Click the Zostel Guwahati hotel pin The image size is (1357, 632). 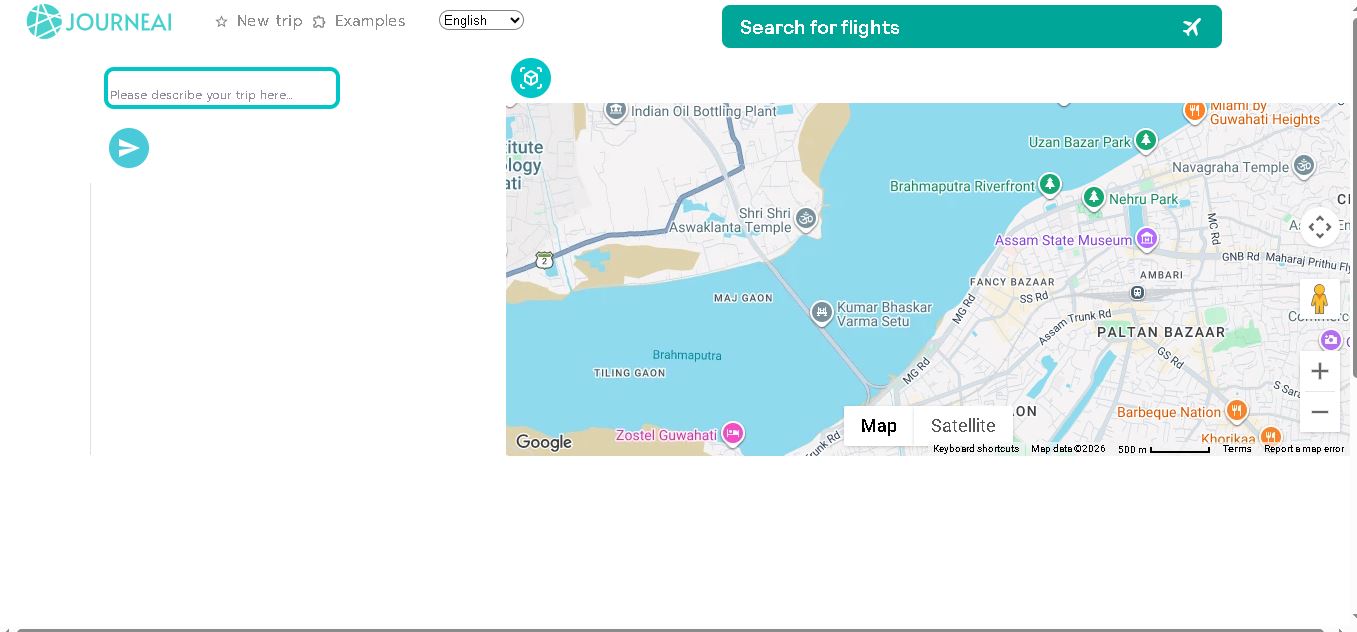click(733, 434)
